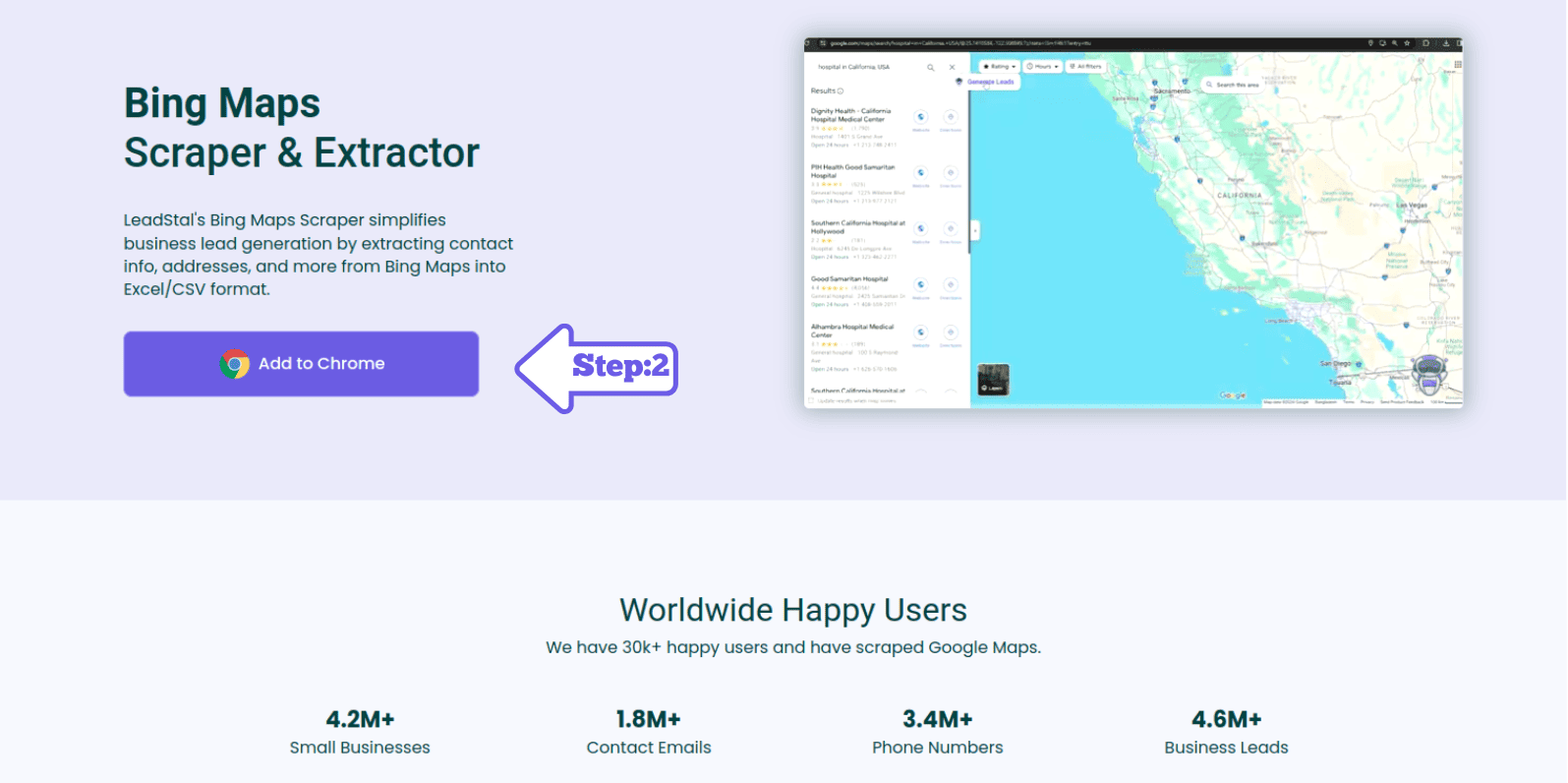The image size is (1568, 783).
Task: Click the 'Contact Emails' label
Action: [649, 748]
